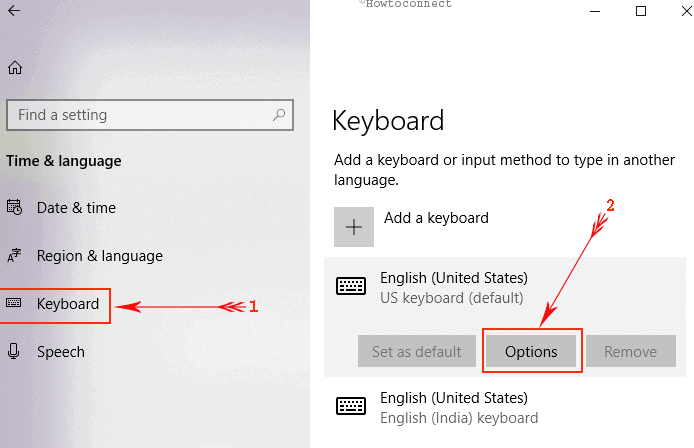694x448 pixels.
Task: Open Settings home via the house icon
Action: point(15,67)
